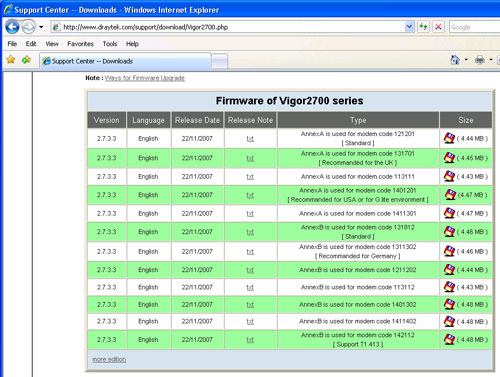Download firmware disk icon for modem code 131812
The width and height of the screenshot is (500, 377).
click(449, 231)
